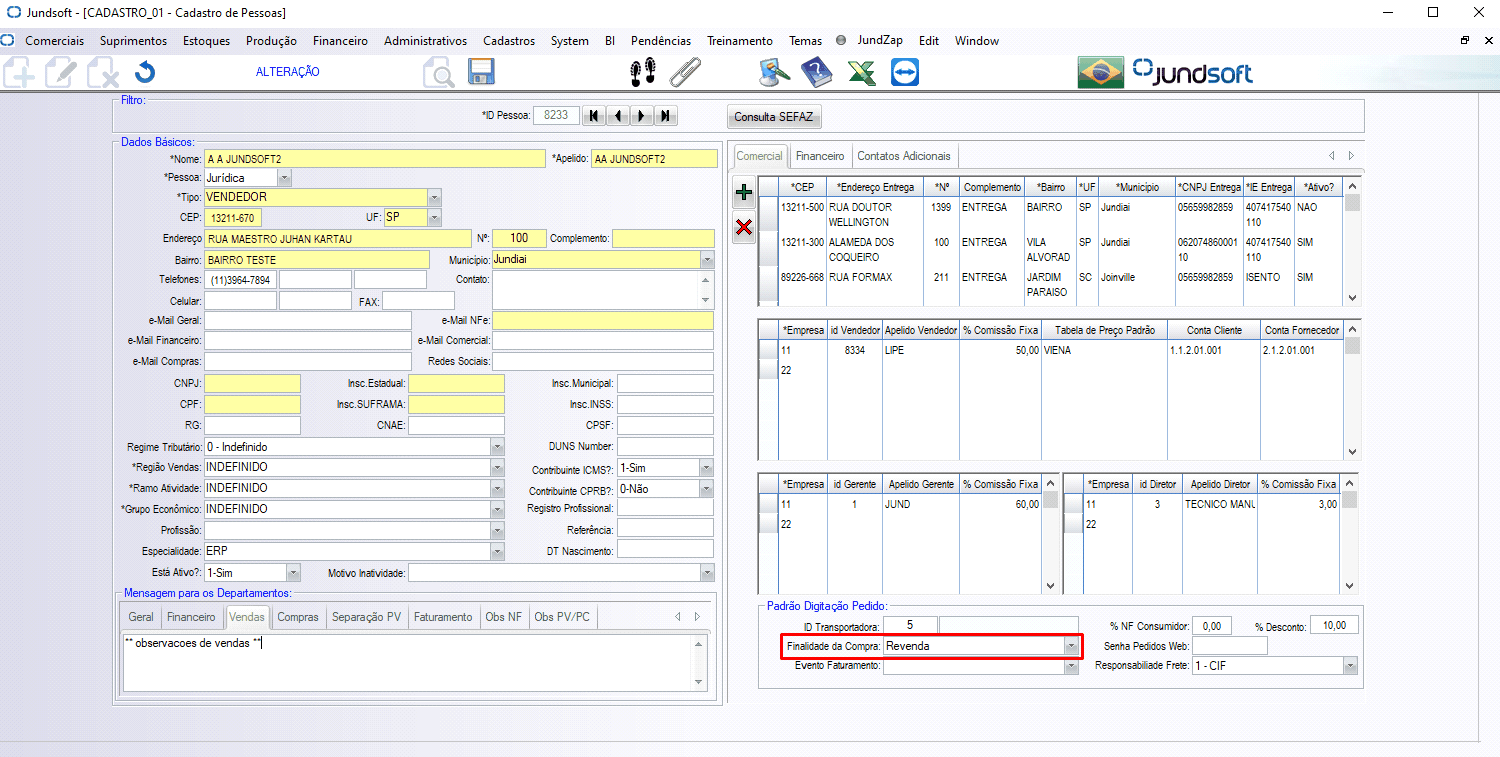Click the Brazil flag icon
1500x757 pixels.
click(1101, 72)
